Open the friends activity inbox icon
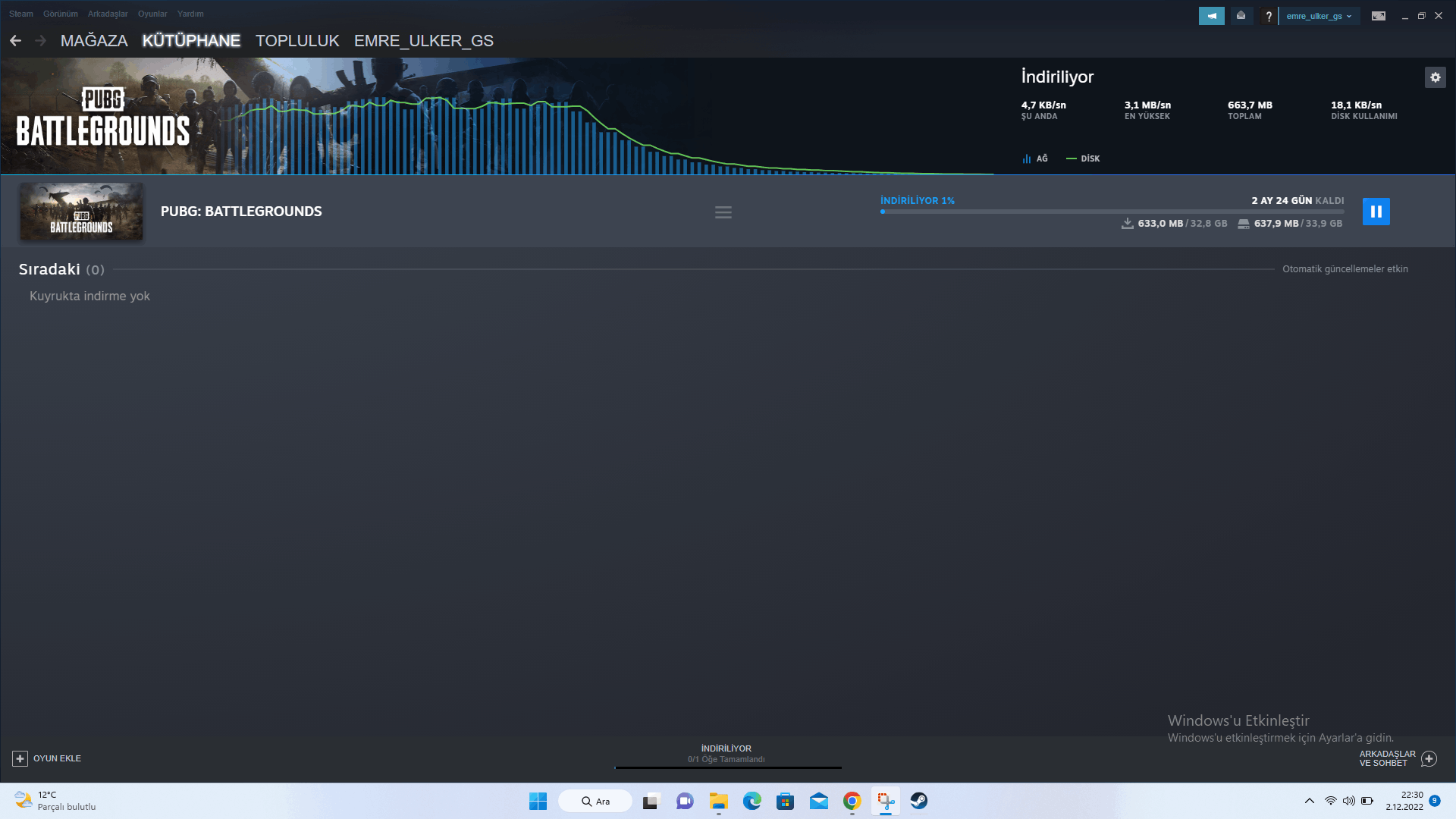1456x819 pixels. [1241, 16]
